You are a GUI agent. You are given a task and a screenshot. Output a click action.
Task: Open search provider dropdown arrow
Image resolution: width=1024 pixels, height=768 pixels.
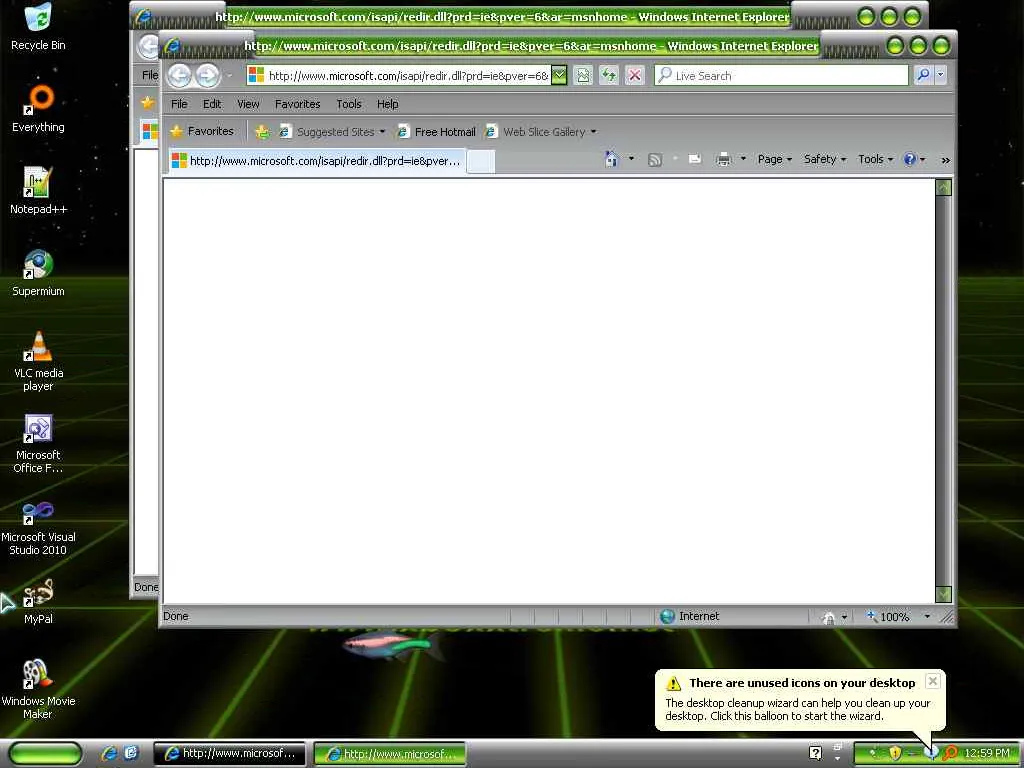[940, 75]
